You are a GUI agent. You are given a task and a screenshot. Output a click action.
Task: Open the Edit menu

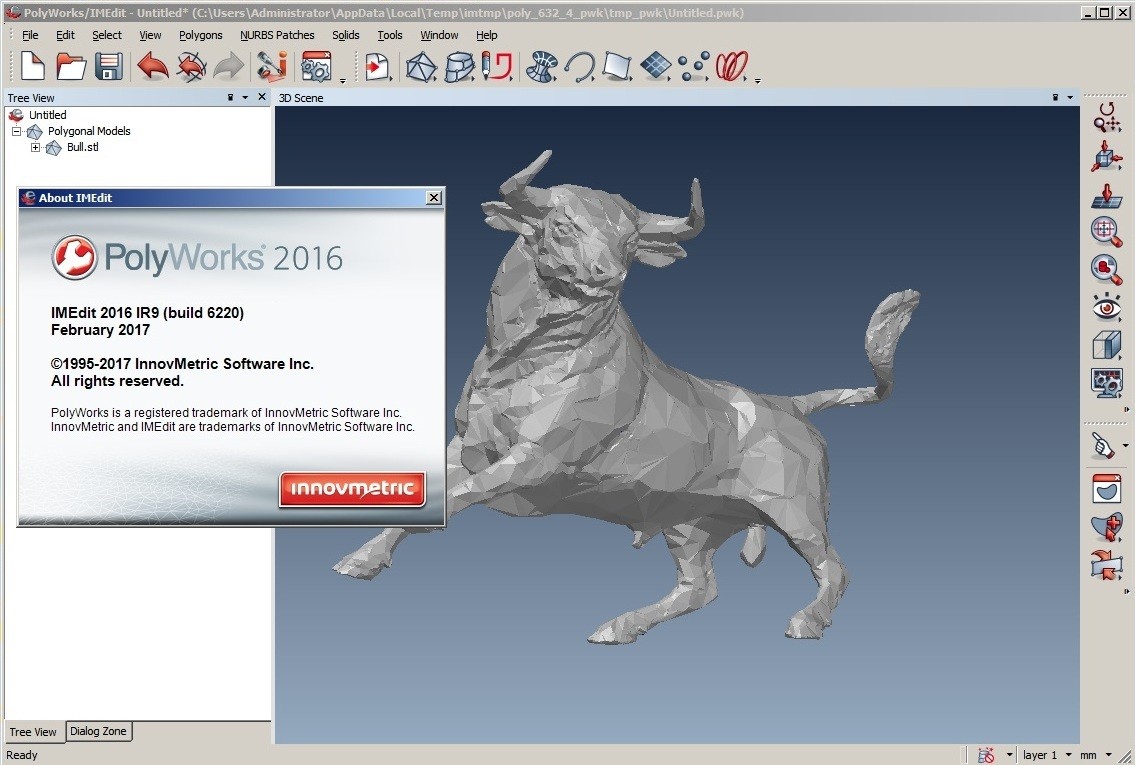point(65,35)
